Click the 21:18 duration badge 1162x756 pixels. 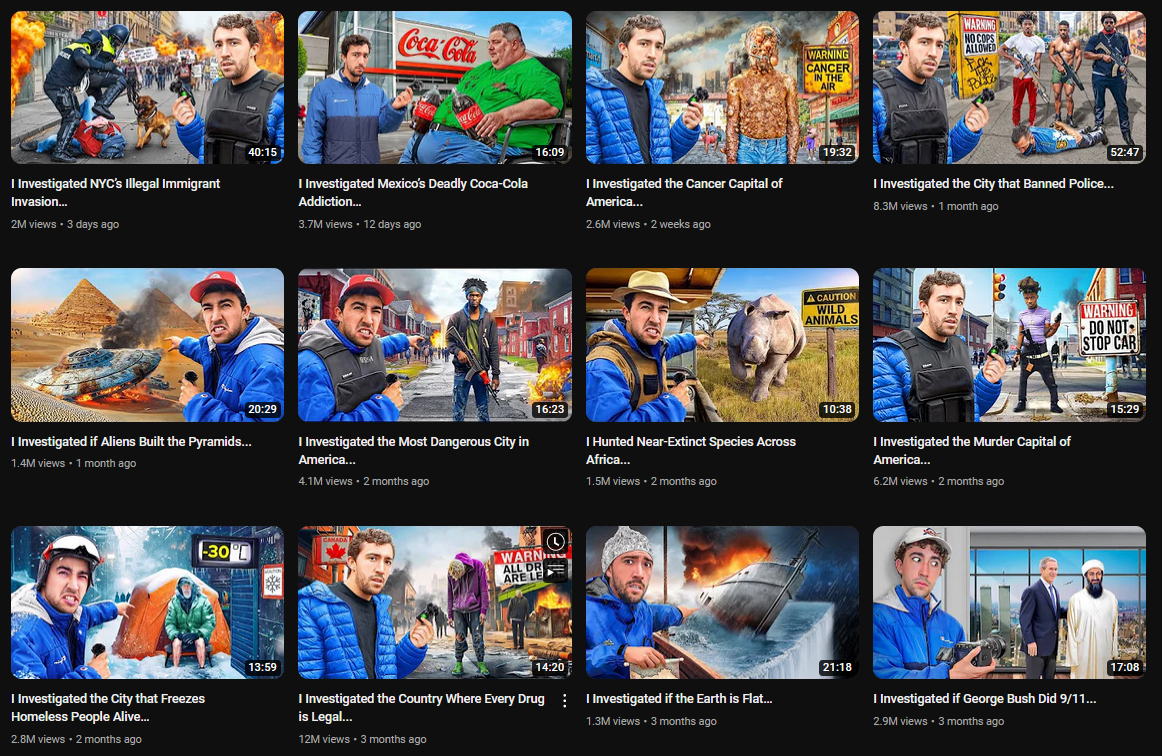837,667
